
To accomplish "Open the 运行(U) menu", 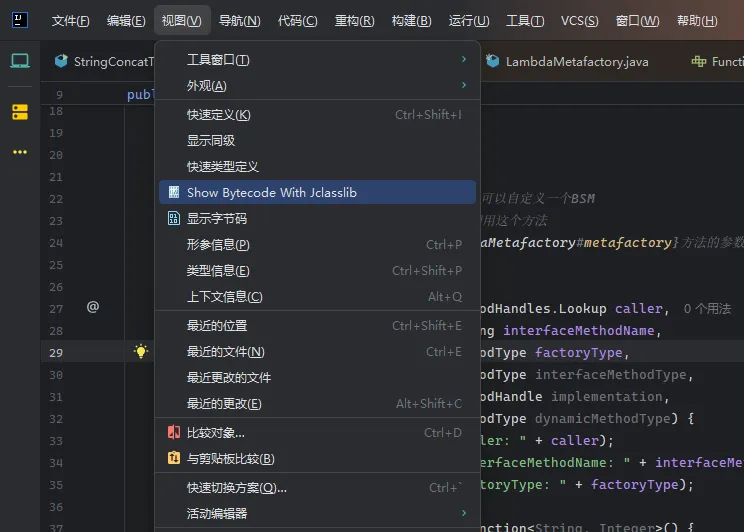I will point(469,20).
